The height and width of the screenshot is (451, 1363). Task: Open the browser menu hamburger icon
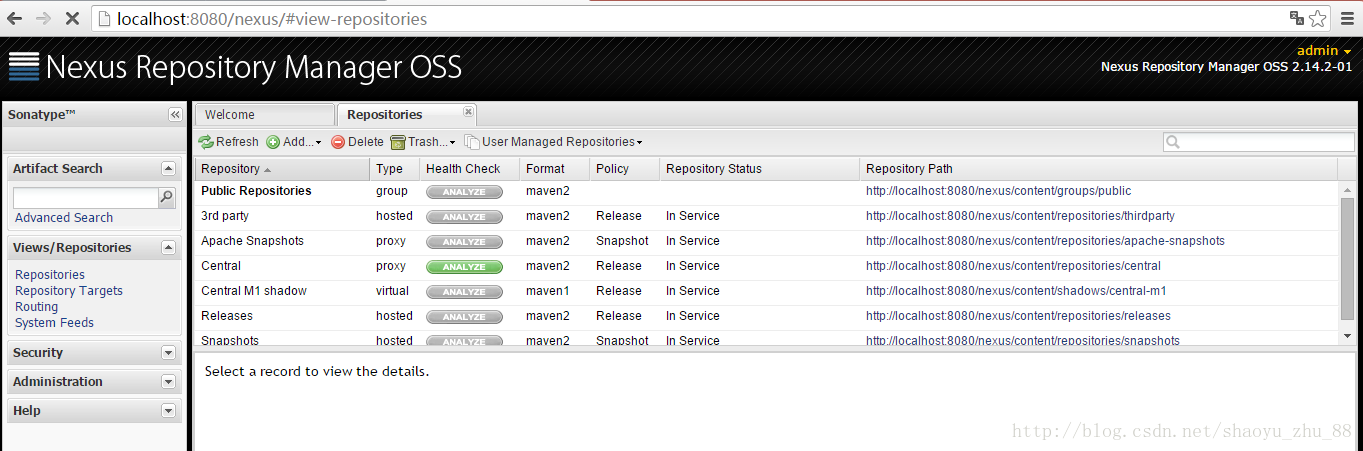[1346, 18]
